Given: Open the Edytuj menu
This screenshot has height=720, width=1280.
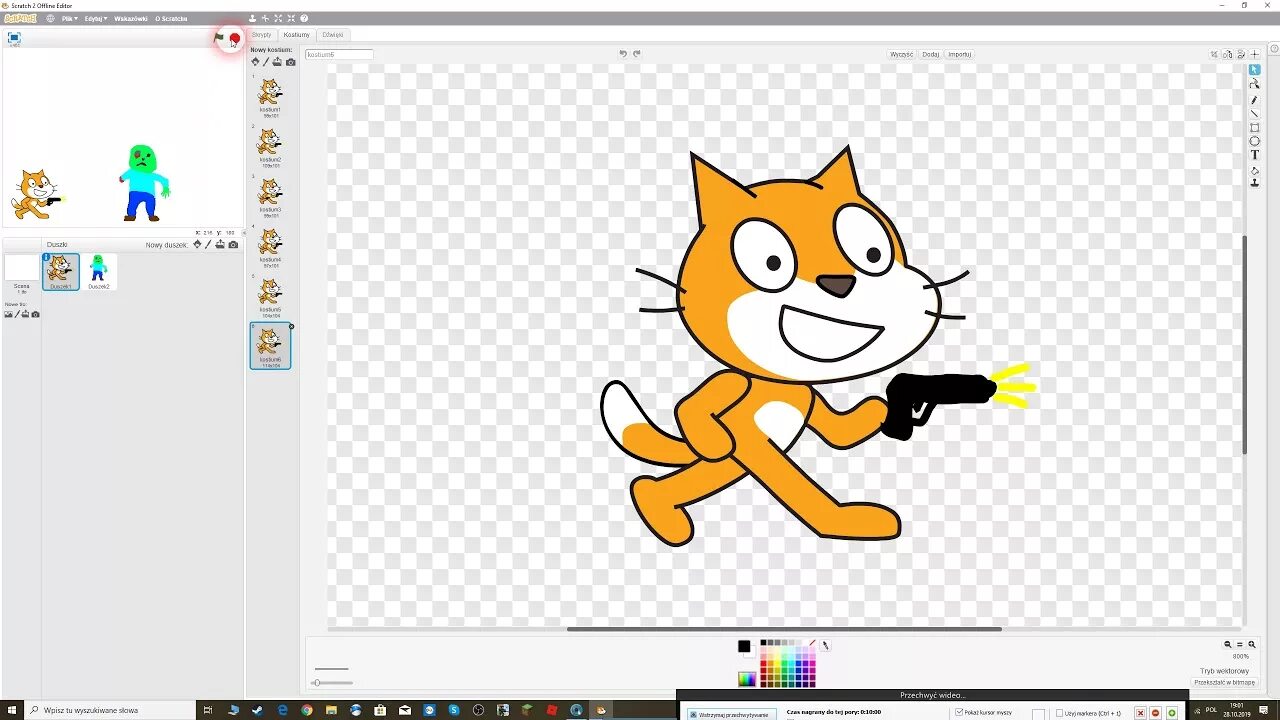Looking at the screenshot, I should click(95, 18).
